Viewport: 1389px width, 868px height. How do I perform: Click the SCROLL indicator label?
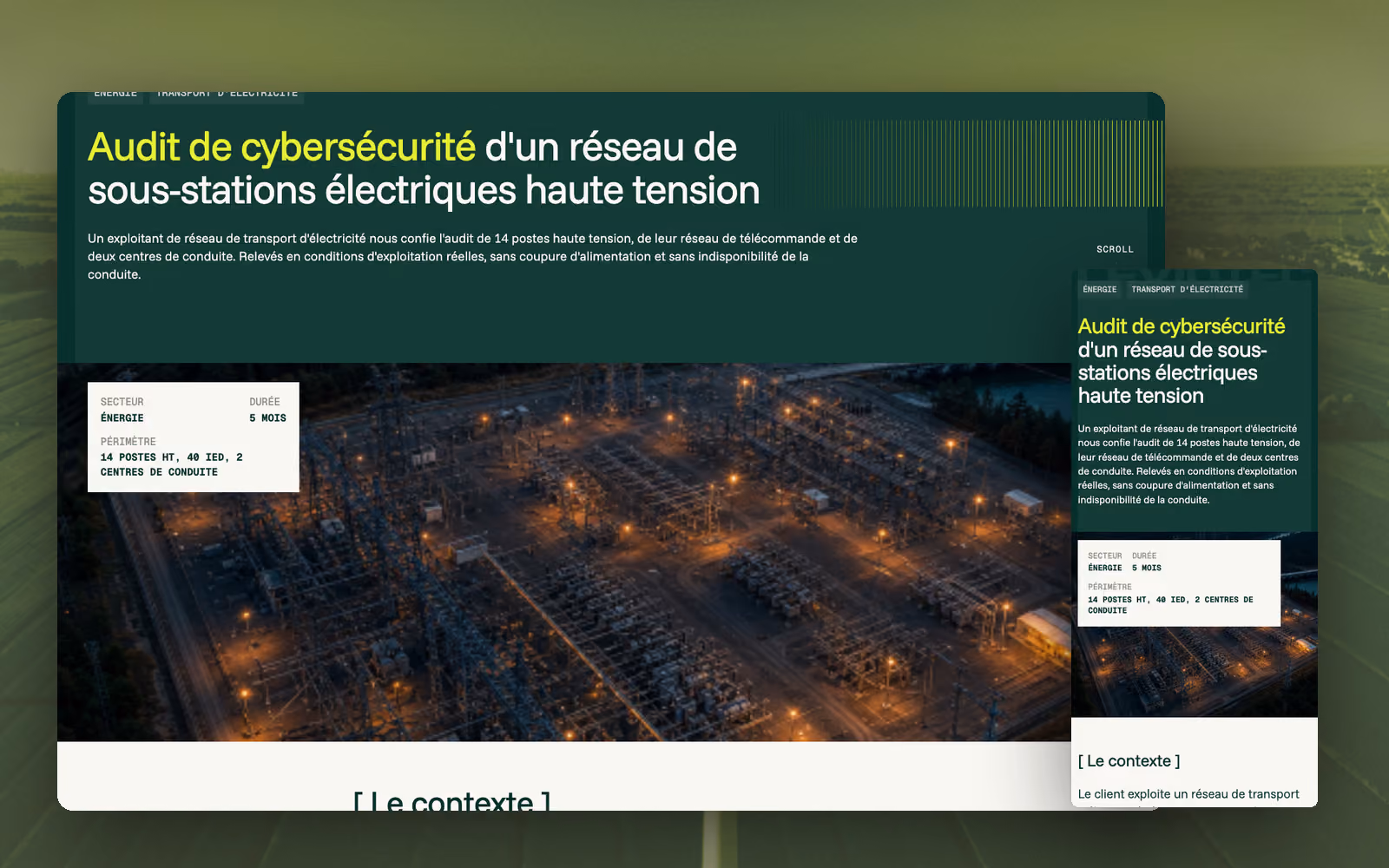coord(1115,249)
